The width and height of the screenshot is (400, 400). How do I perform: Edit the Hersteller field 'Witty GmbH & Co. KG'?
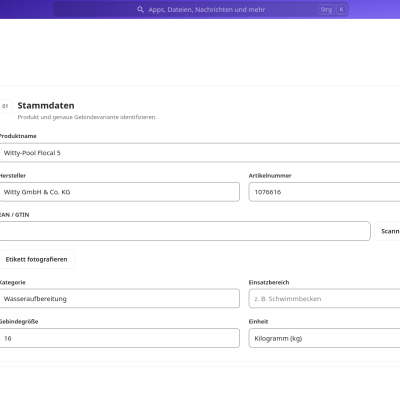pyautogui.click(x=119, y=192)
